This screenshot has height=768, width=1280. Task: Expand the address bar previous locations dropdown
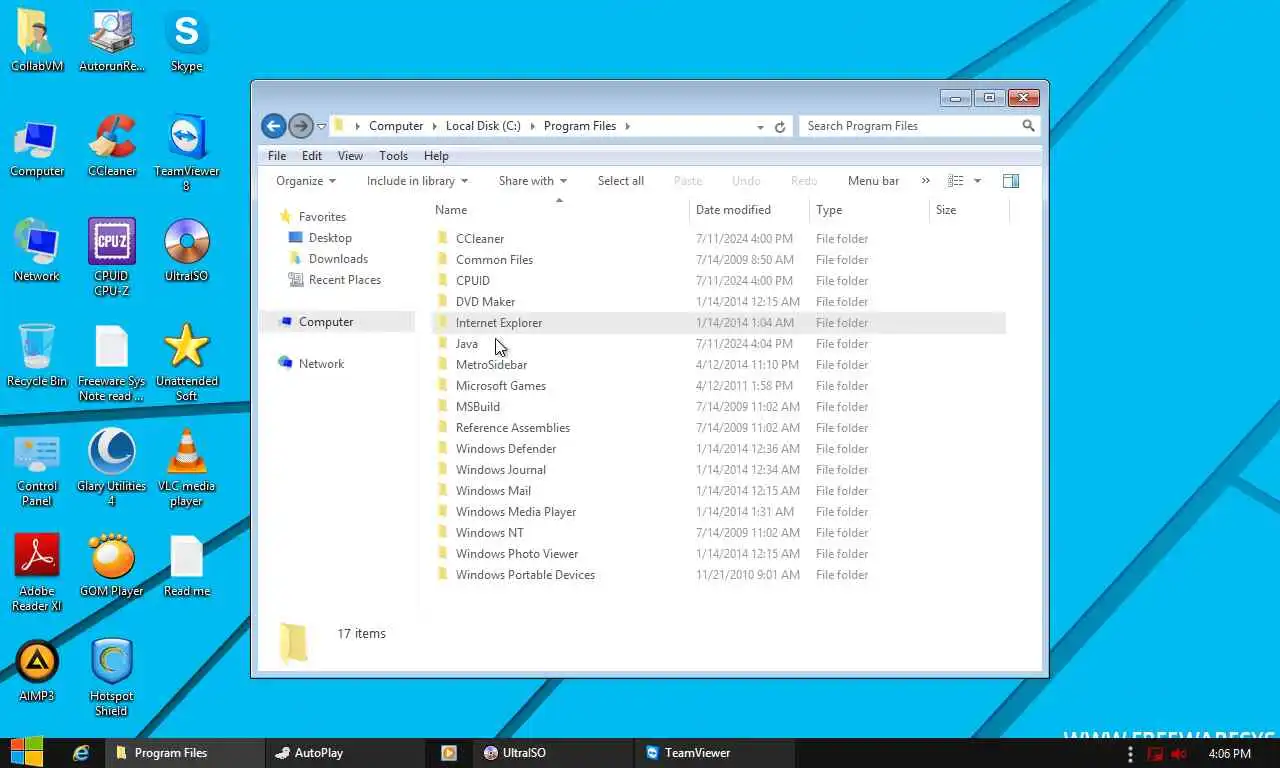pyautogui.click(x=760, y=127)
